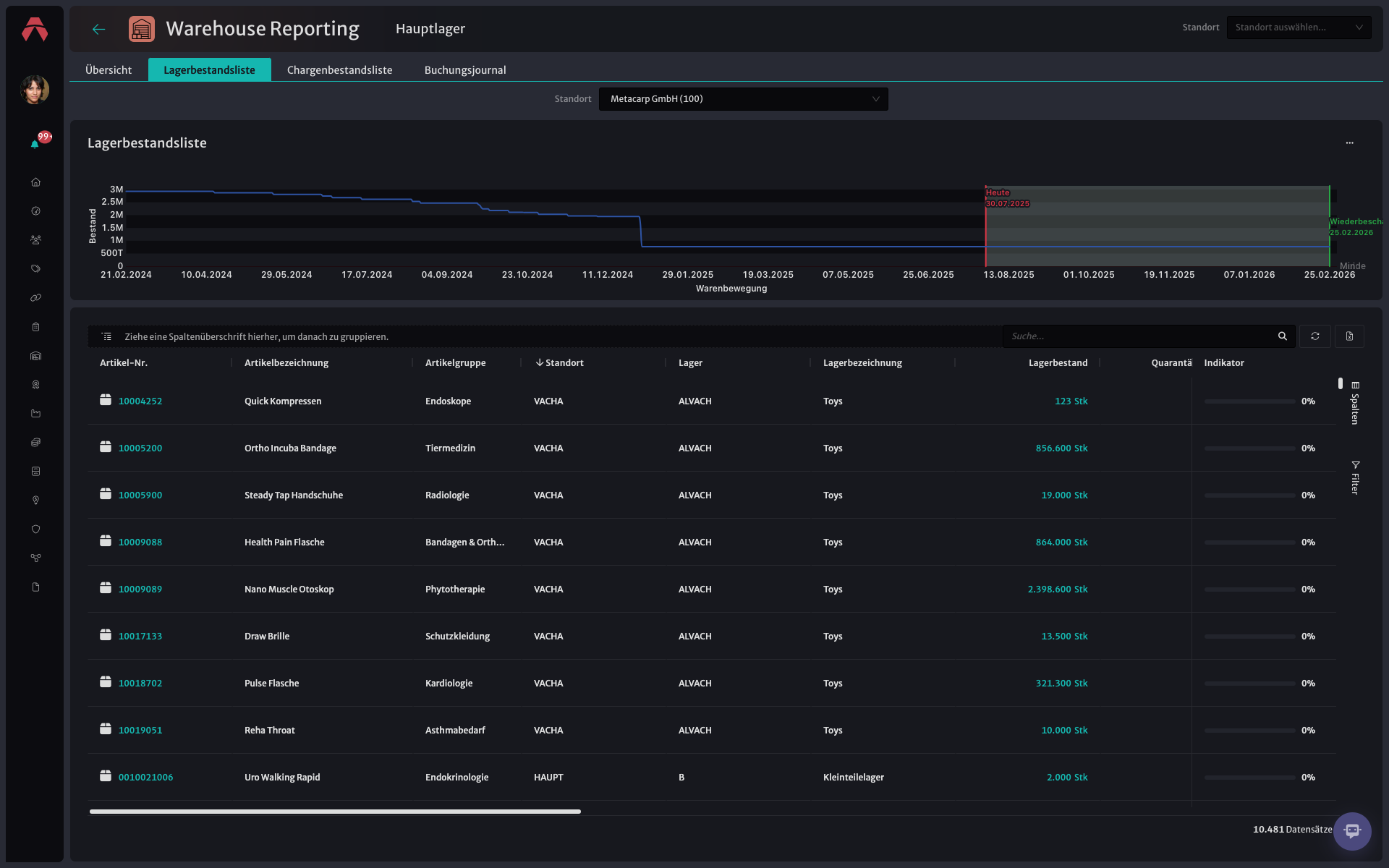Open the chat support bubble icon

pos(1352,831)
